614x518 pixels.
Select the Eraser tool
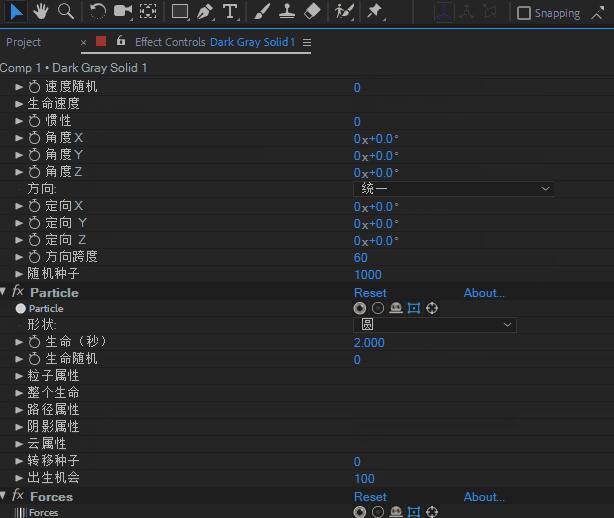pos(312,11)
